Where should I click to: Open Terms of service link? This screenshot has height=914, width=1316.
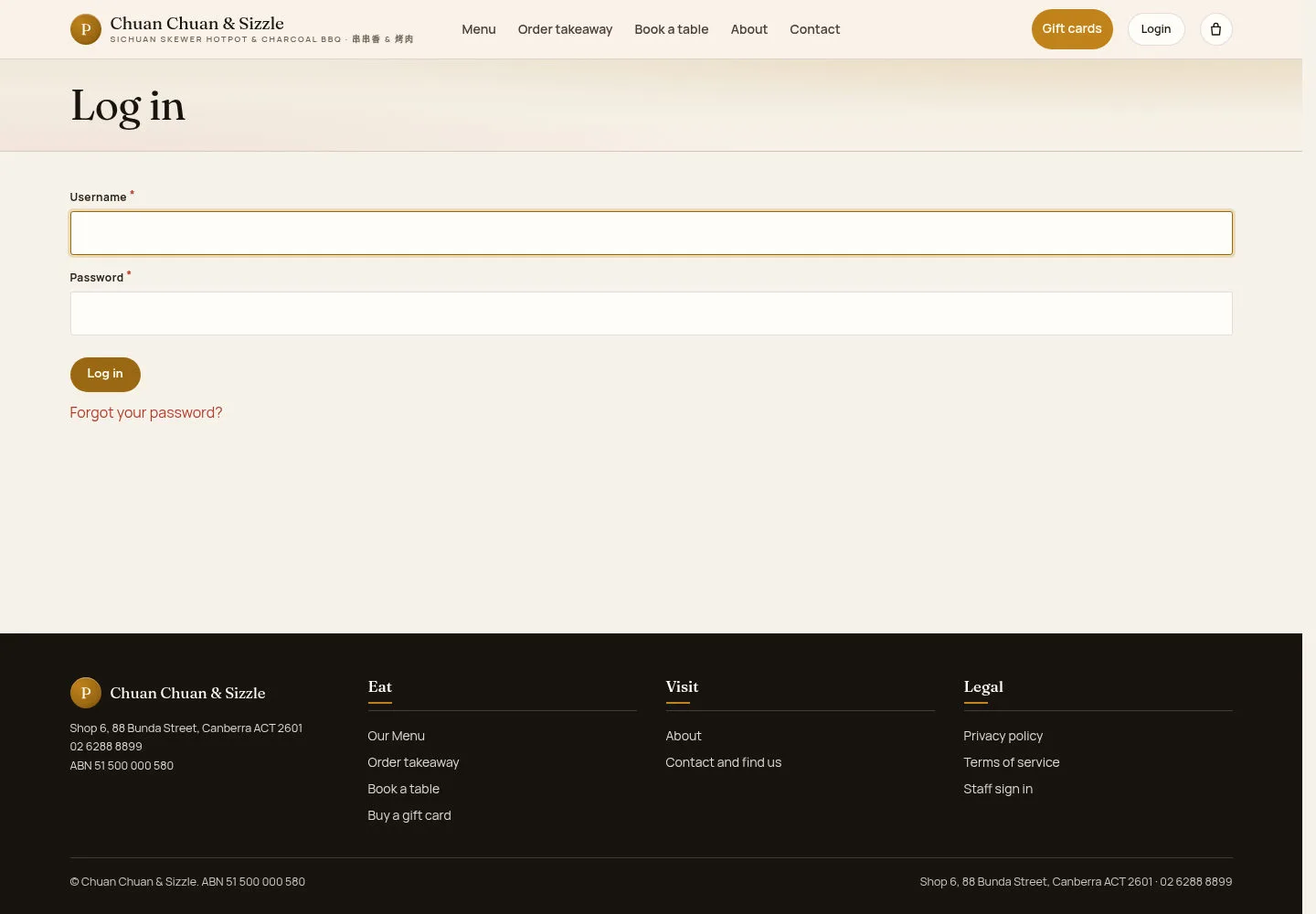click(x=1011, y=762)
